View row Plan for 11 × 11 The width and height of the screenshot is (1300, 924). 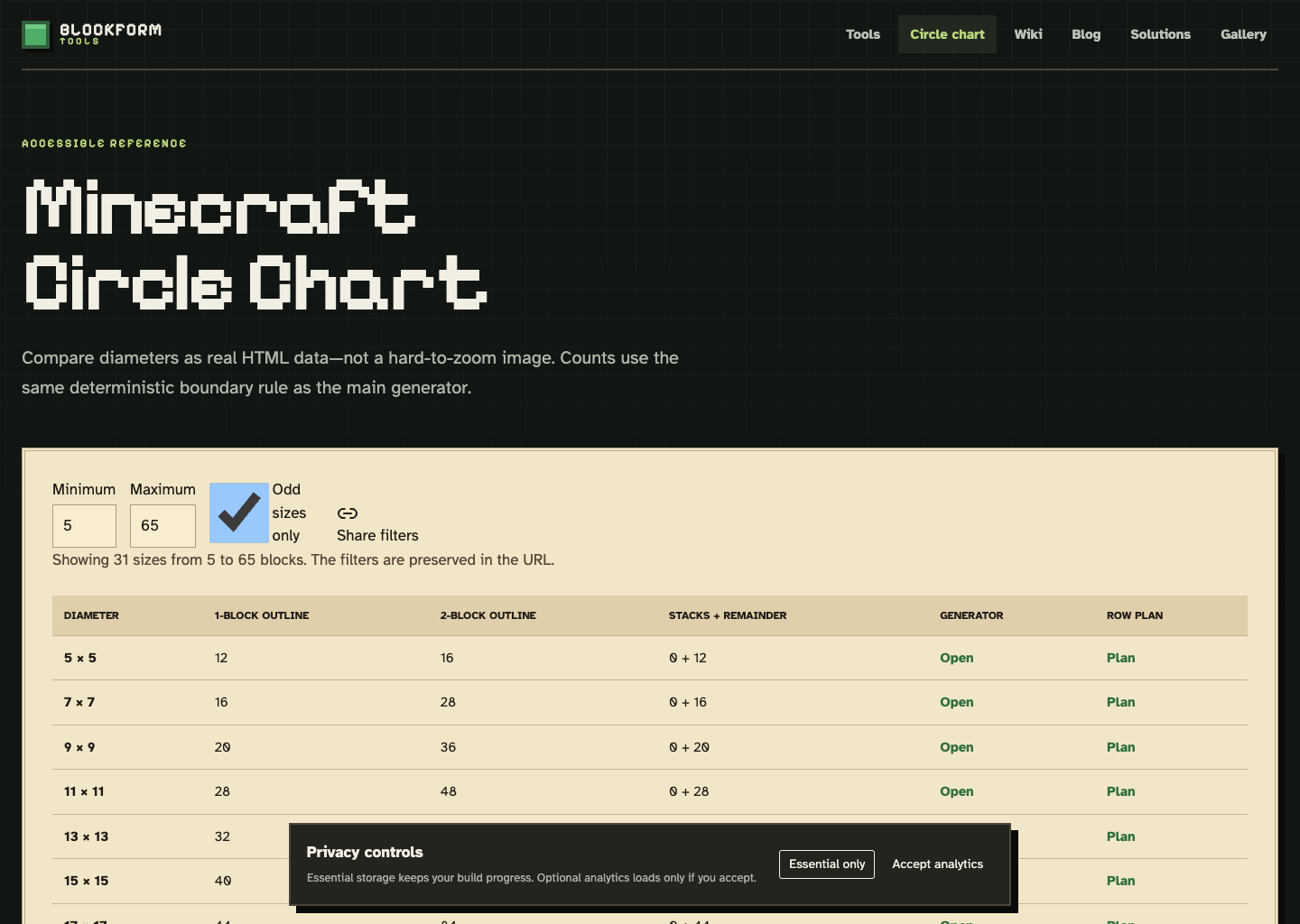[1120, 791]
